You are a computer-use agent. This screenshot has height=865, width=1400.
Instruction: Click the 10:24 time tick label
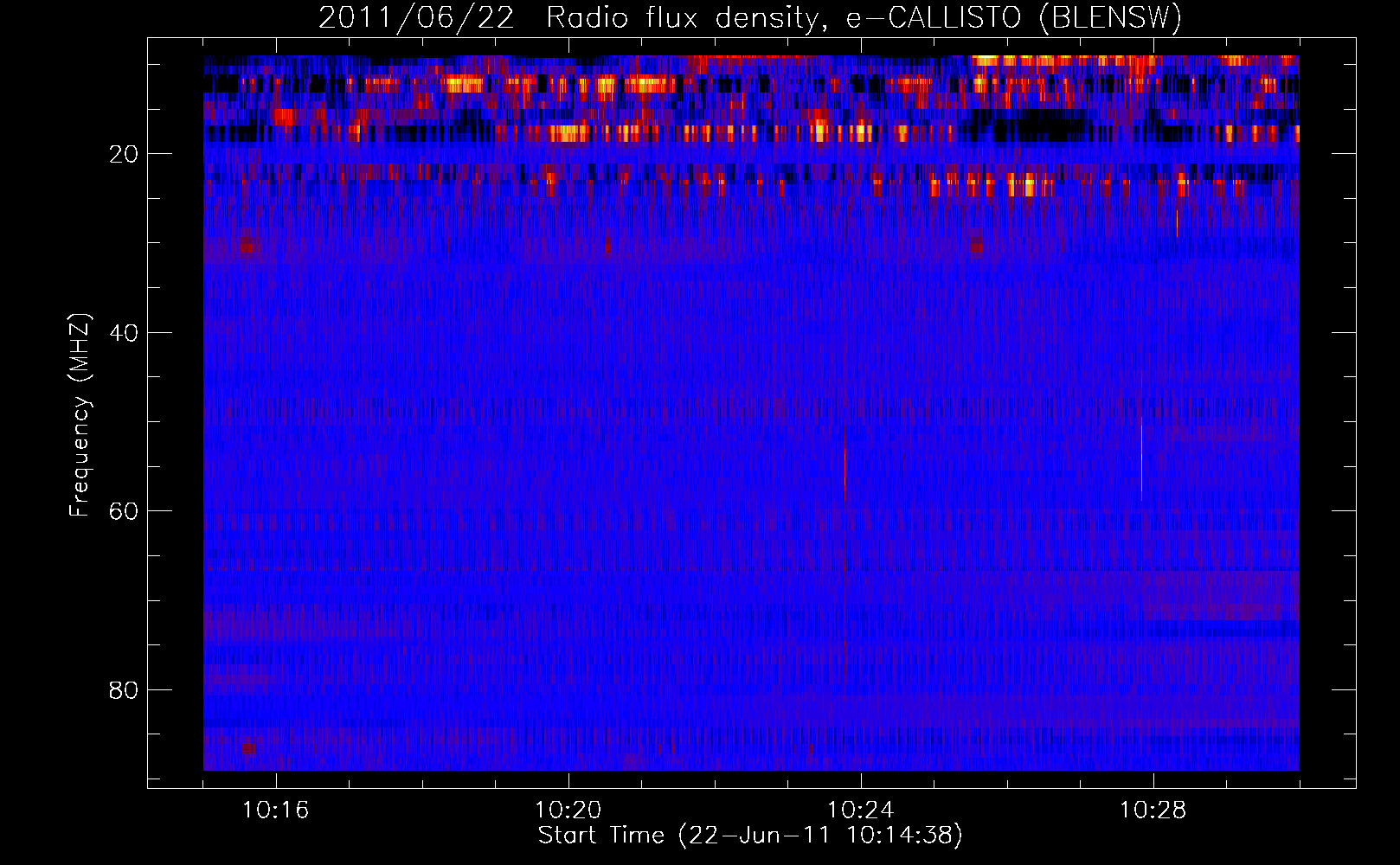tap(861, 810)
